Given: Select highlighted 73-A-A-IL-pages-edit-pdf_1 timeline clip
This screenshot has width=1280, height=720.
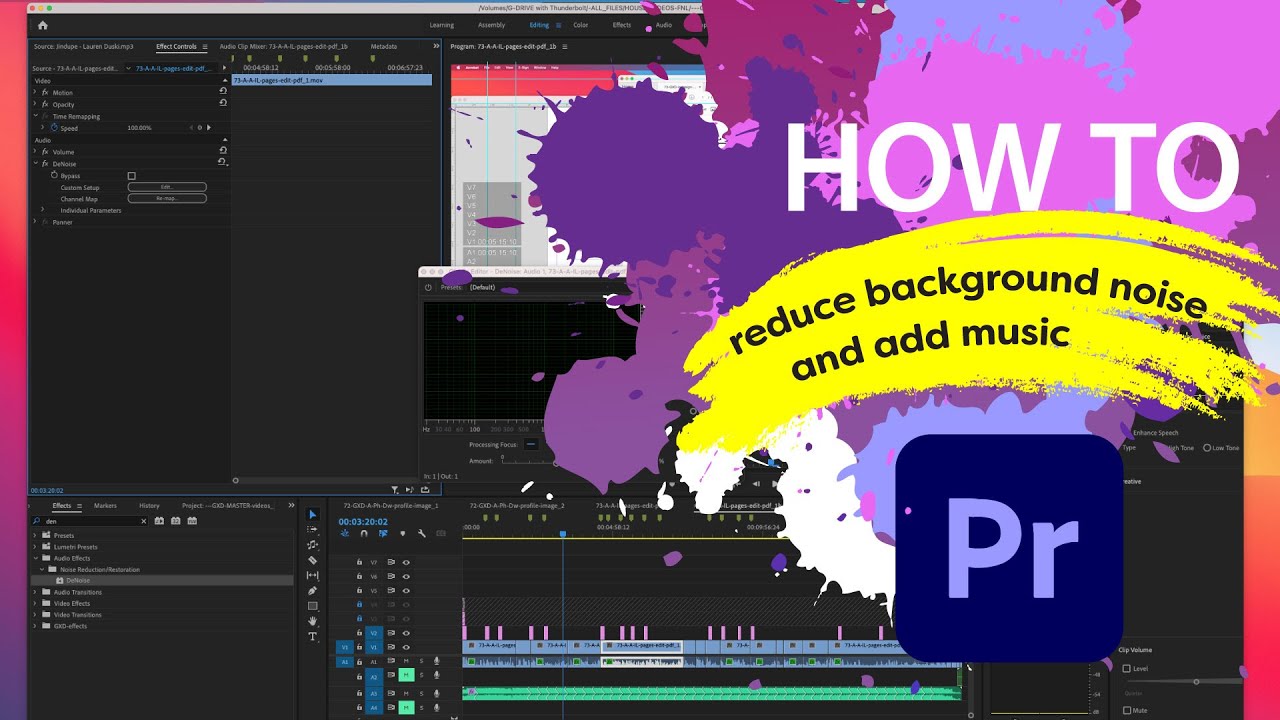Looking at the screenshot, I should click(642, 646).
